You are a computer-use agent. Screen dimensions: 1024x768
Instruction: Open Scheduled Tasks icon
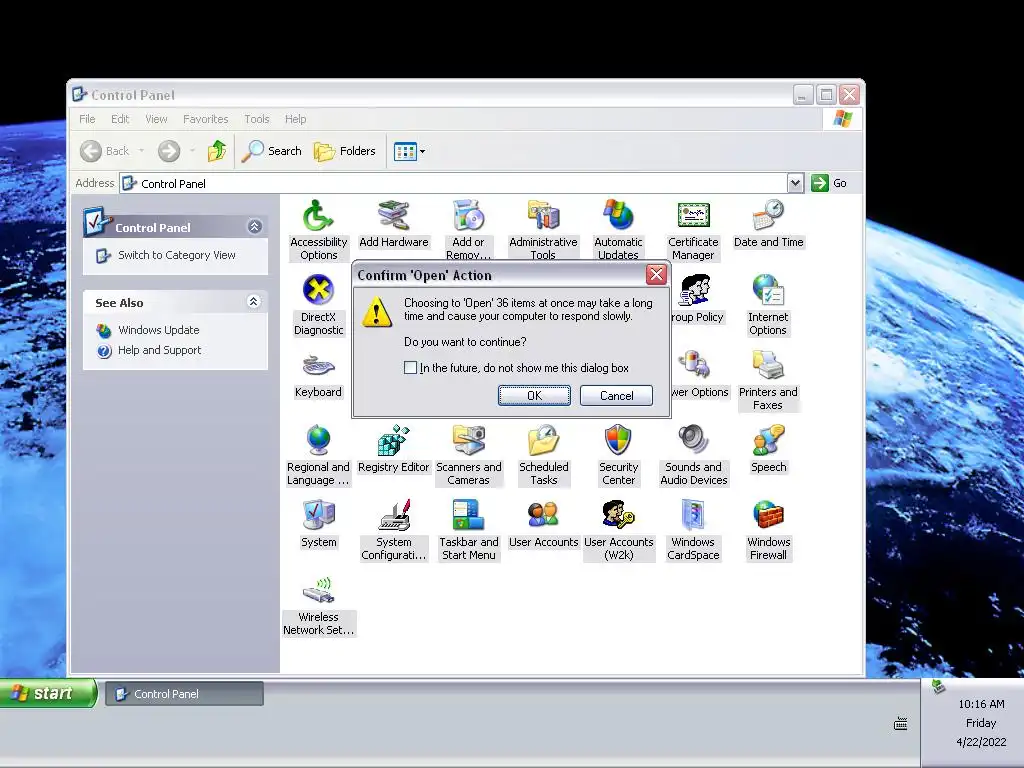tap(543, 455)
